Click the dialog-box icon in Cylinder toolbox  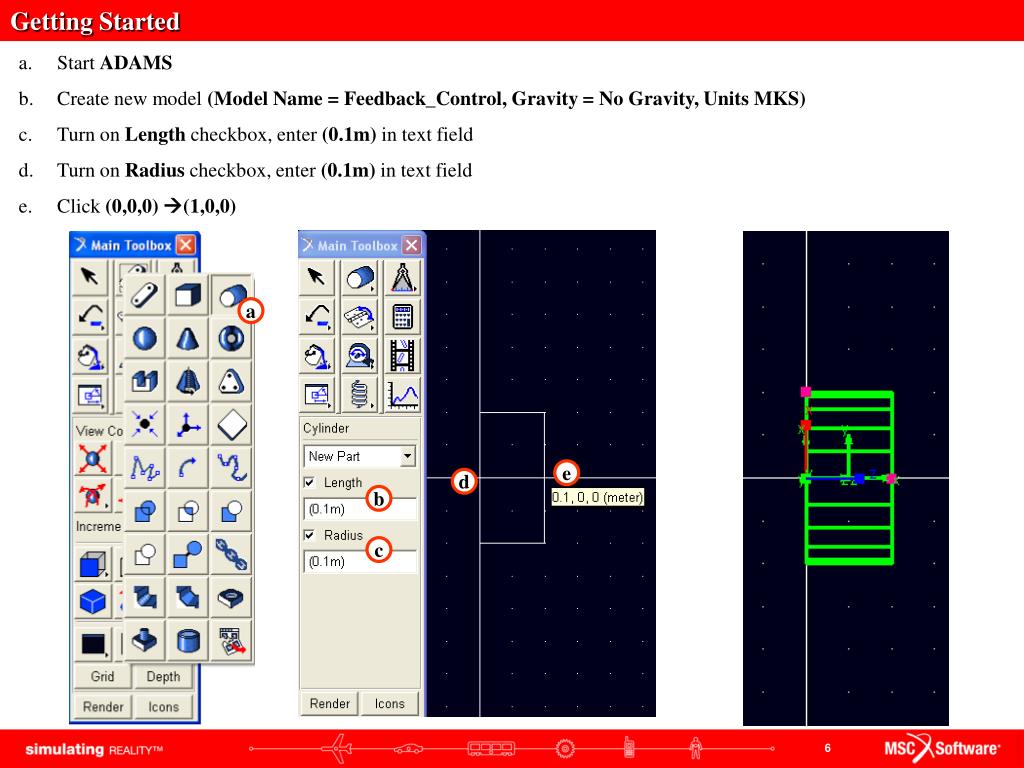click(x=317, y=394)
